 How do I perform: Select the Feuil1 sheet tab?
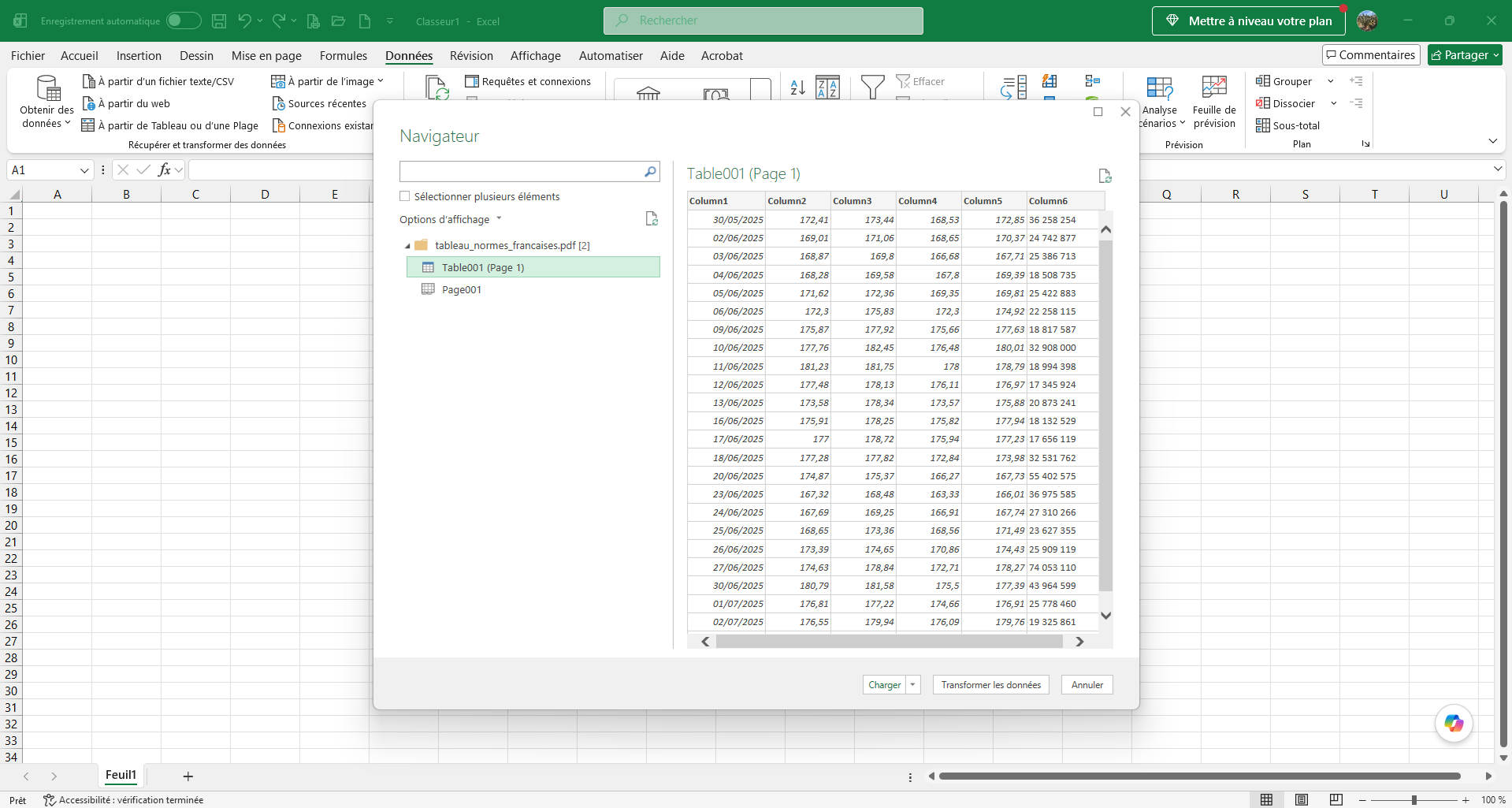tap(121, 776)
